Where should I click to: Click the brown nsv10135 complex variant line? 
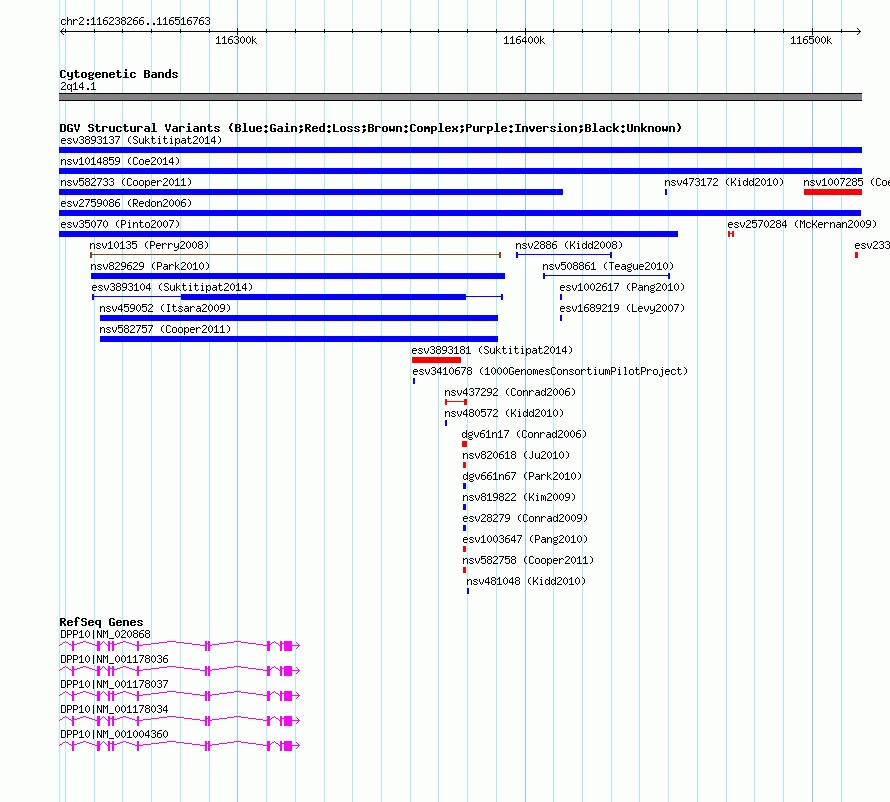(x=295, y=255)
